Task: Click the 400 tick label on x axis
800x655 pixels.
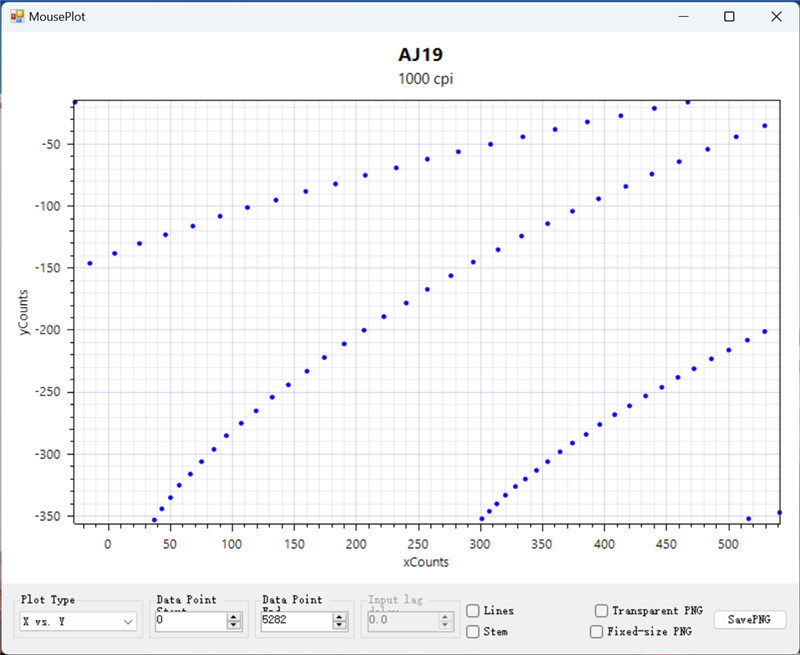Action: click(x=604, y=544)
